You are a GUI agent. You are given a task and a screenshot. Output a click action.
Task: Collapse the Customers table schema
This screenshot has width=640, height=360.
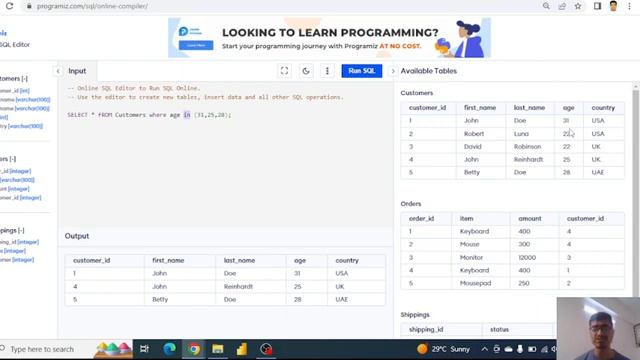pyautogui.click(x=24, y=78)
